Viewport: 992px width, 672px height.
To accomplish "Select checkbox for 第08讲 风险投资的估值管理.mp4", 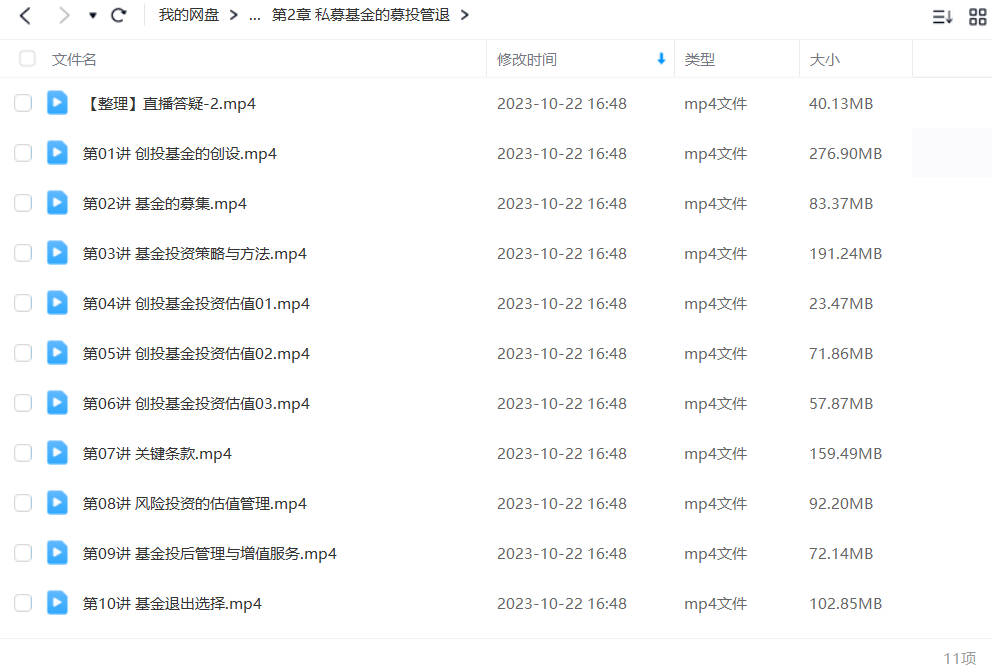I will click(x=23, y=503).
